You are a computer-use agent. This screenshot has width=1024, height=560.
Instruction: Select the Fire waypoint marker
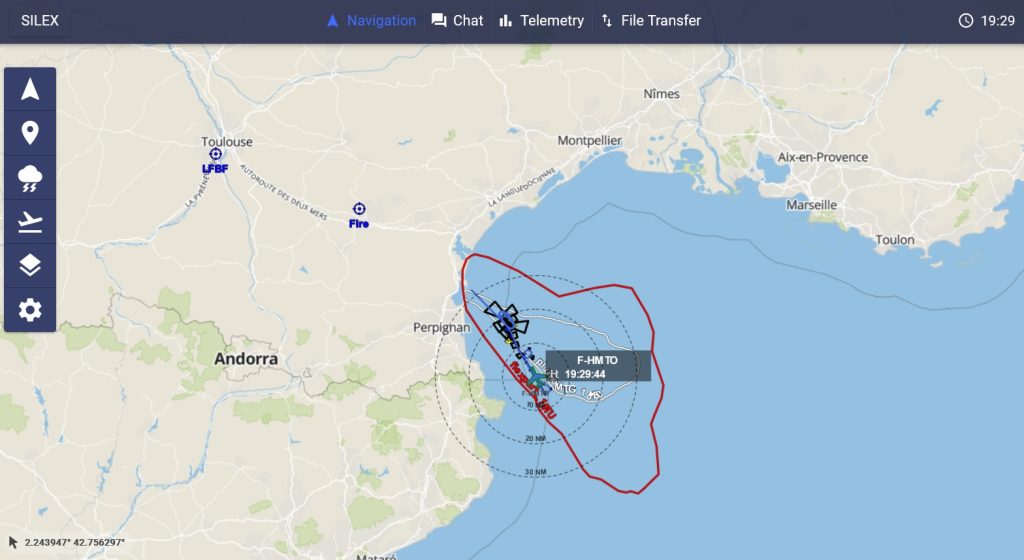point(359,209)
